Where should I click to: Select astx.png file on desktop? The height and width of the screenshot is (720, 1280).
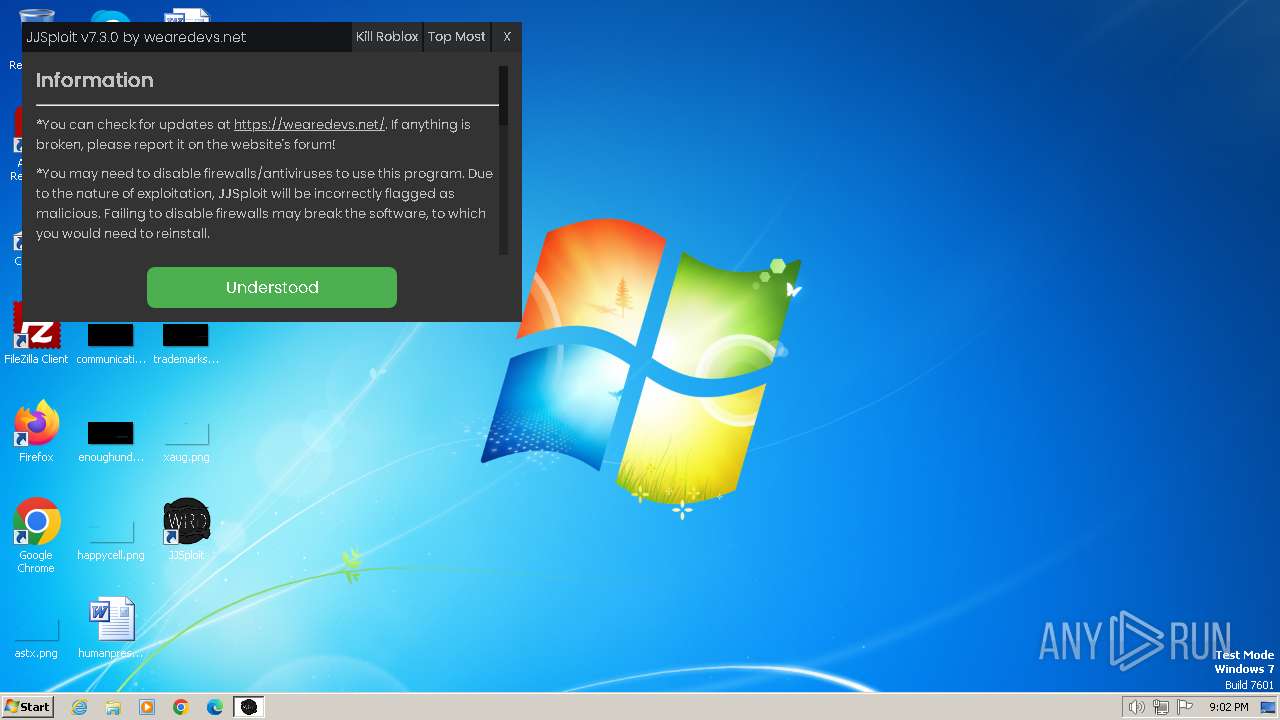point(36,638)
